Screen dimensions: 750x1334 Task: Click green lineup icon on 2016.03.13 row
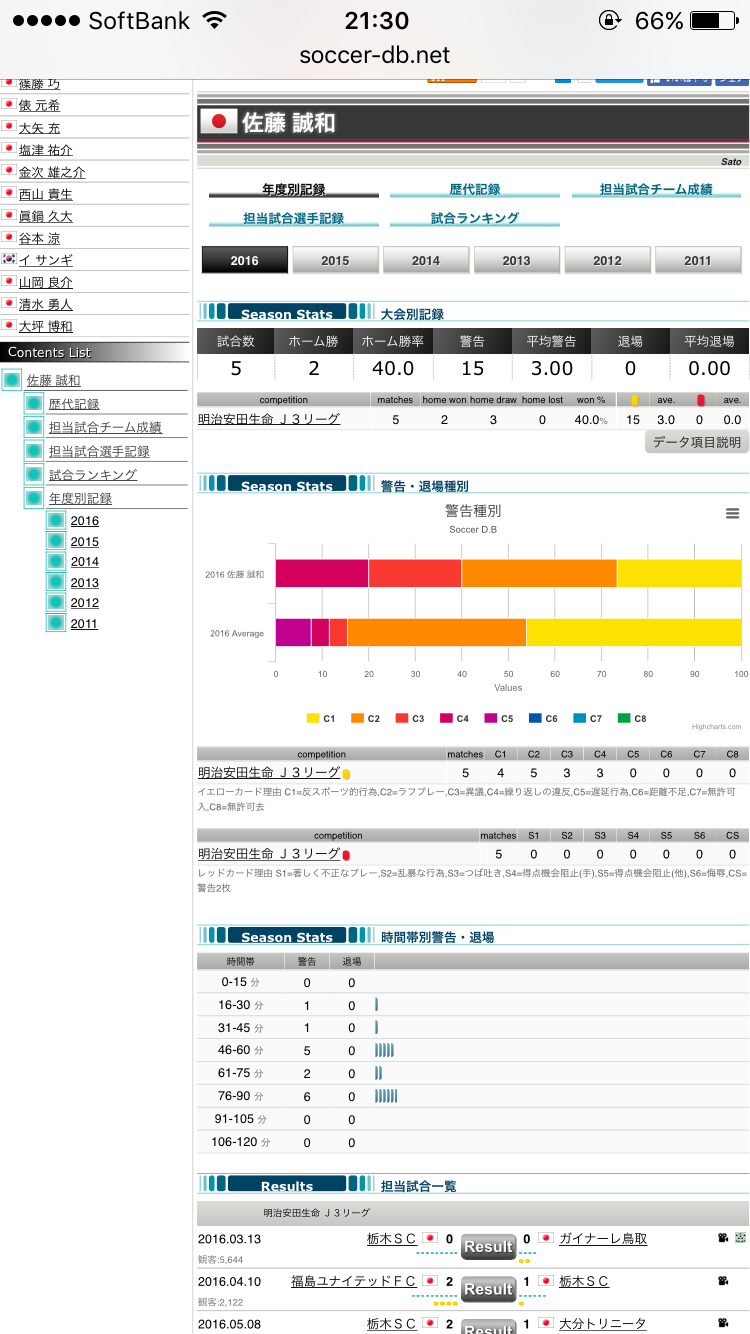coord(740,1238)
